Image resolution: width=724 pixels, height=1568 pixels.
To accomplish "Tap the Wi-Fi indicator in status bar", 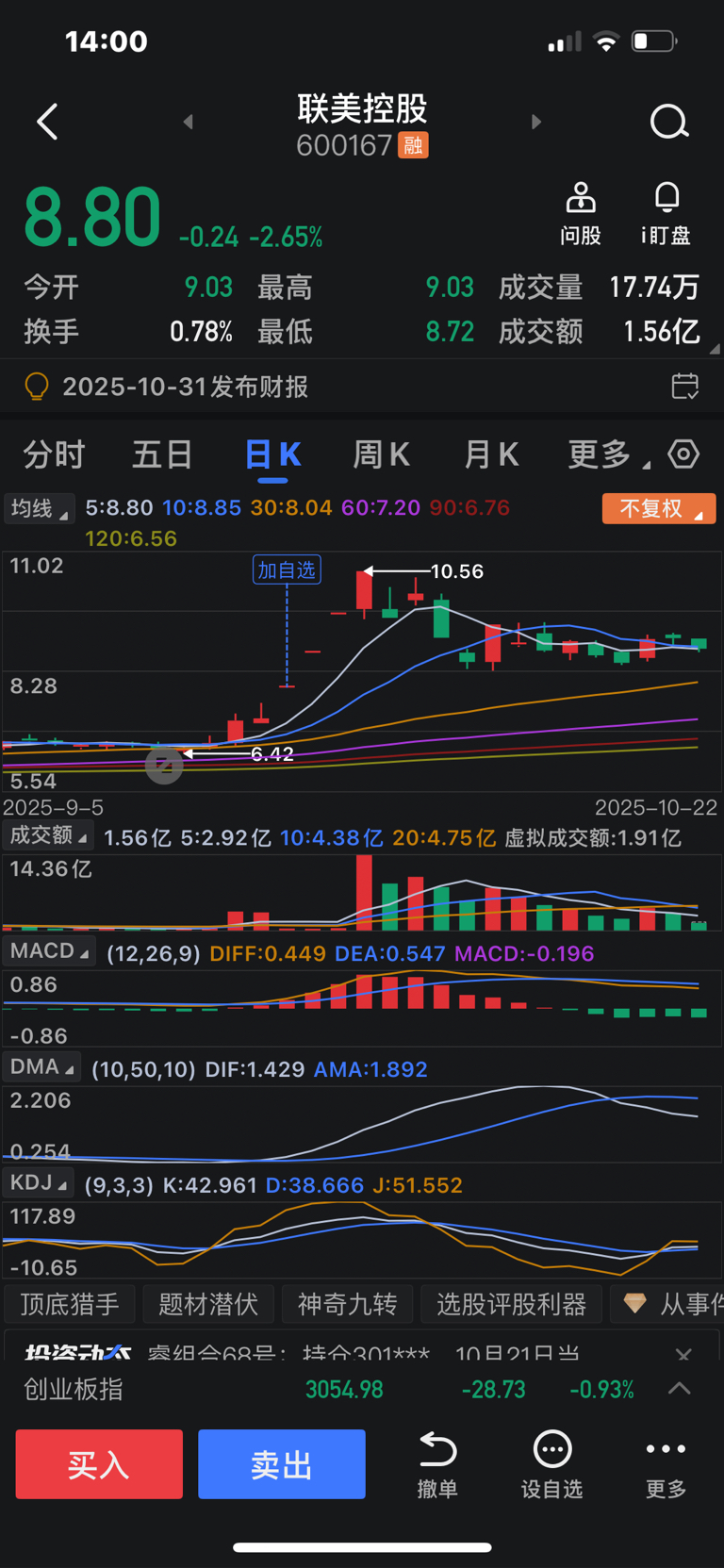I will 606,41.
